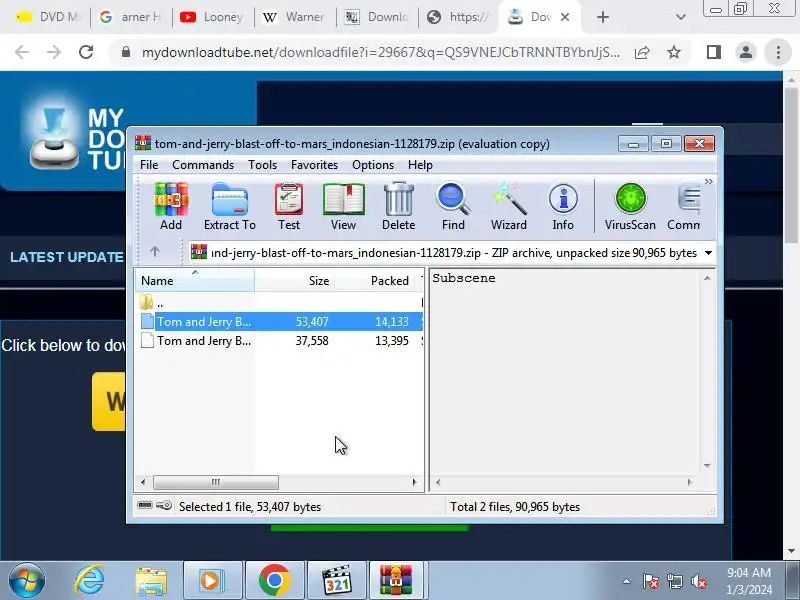
Task: Click the WinRAR taskbar icon
Action: click(x=396, y=580)
